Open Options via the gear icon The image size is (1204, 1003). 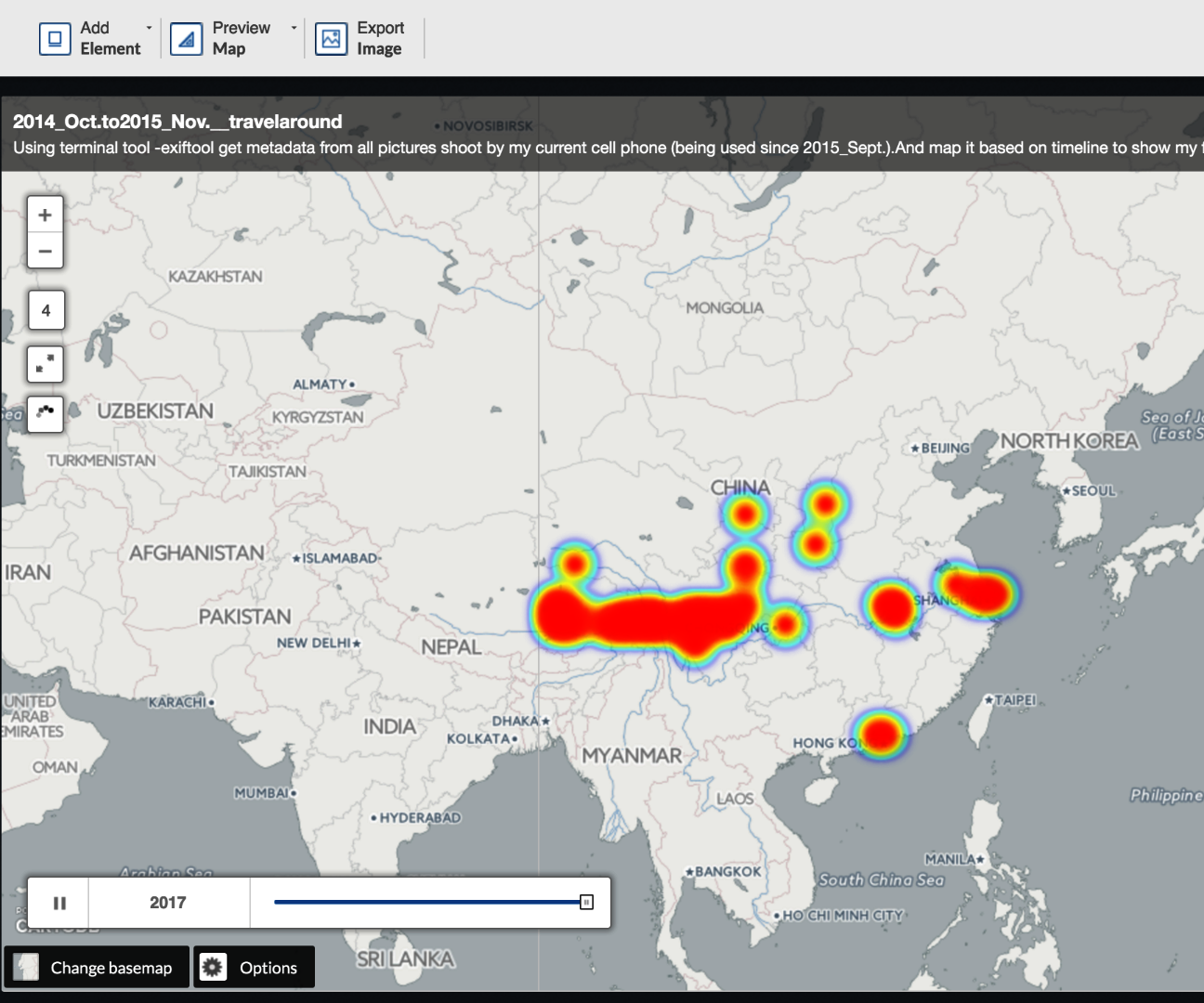click(215, 967)
